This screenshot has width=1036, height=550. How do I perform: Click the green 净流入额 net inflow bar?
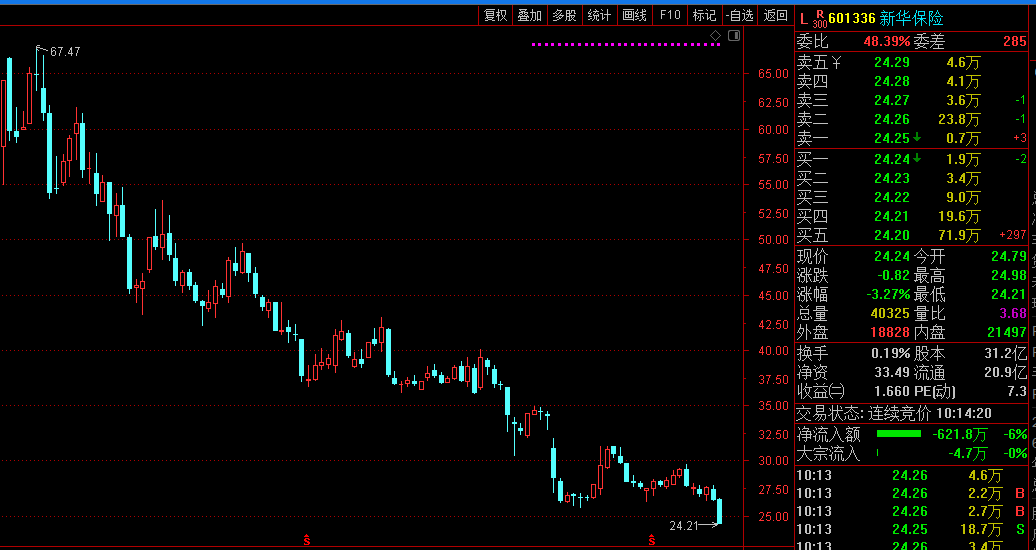(898, 434)
